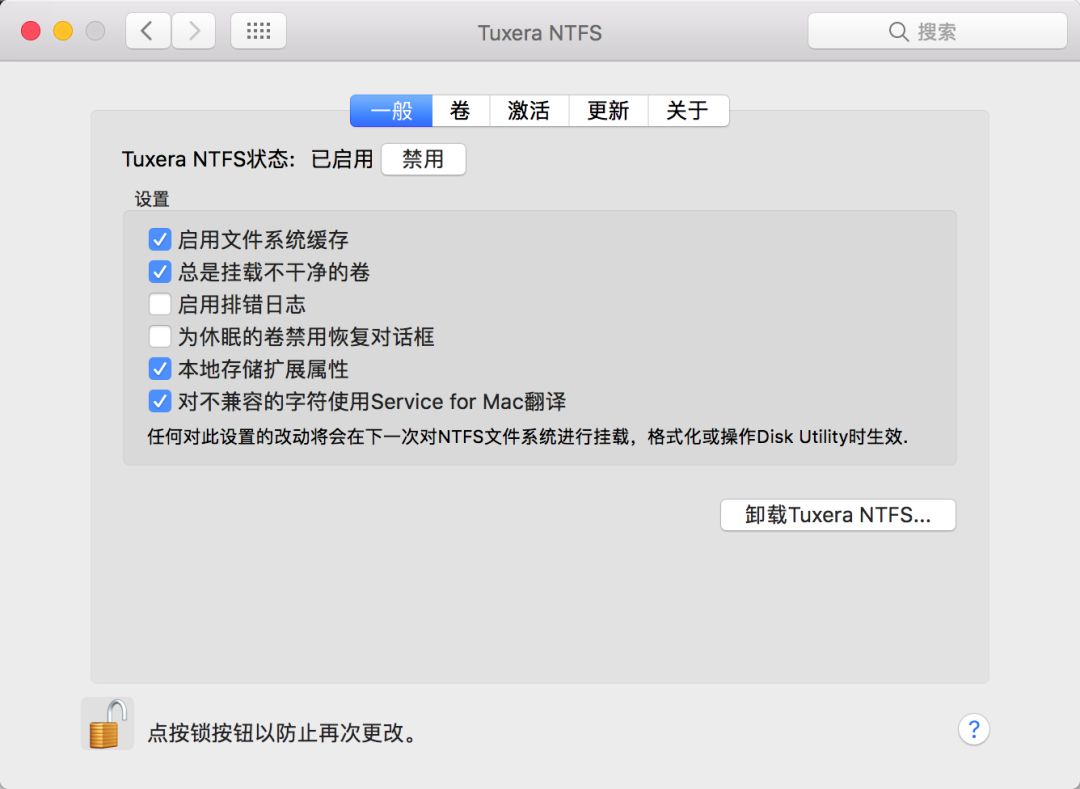Switch to the 卷 tab
Viewport: 1080px width, 789px height.
point(460,110)
